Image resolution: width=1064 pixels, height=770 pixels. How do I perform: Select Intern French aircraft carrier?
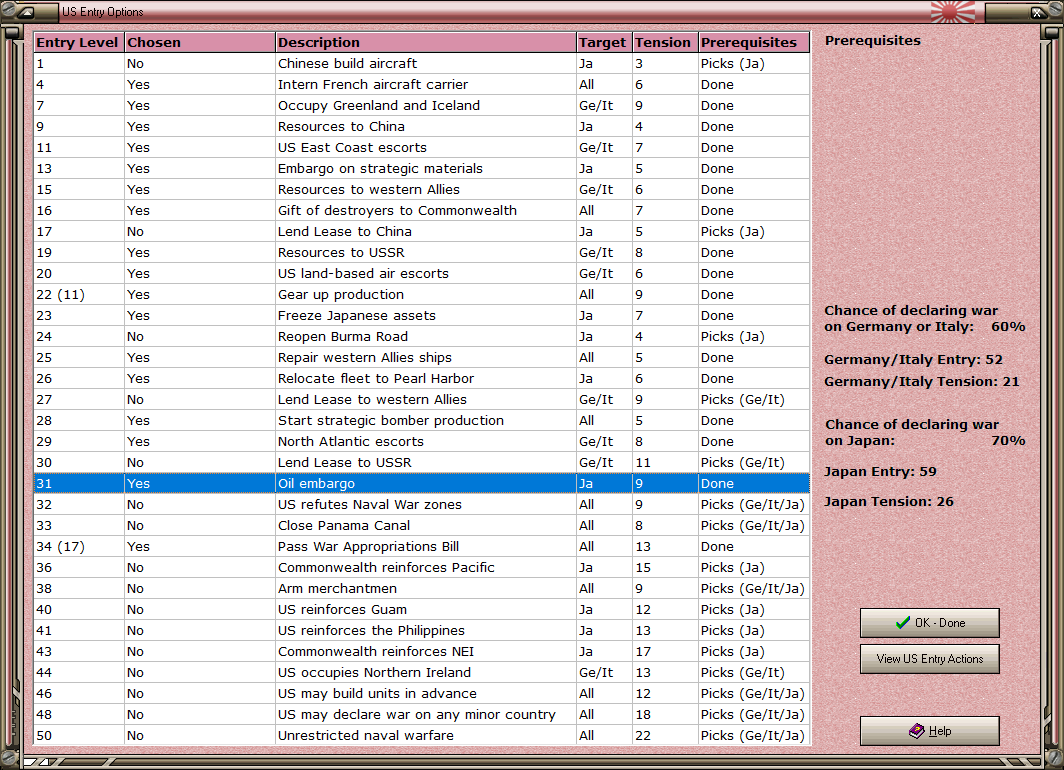pyautogui.click(x=421, y=84)
